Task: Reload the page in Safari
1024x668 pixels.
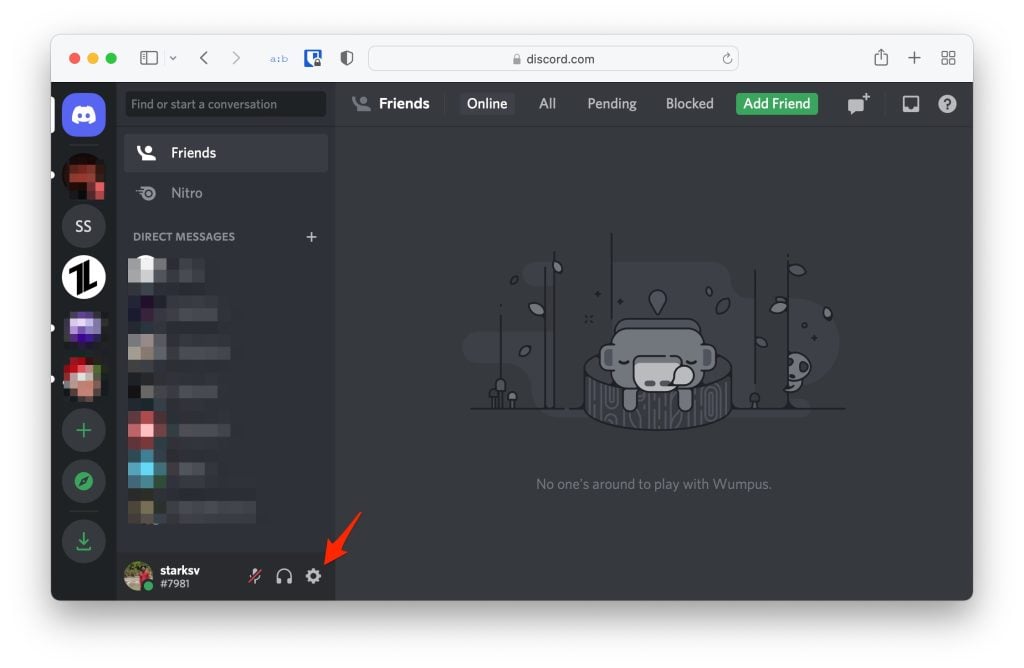Action: [727, 59]
